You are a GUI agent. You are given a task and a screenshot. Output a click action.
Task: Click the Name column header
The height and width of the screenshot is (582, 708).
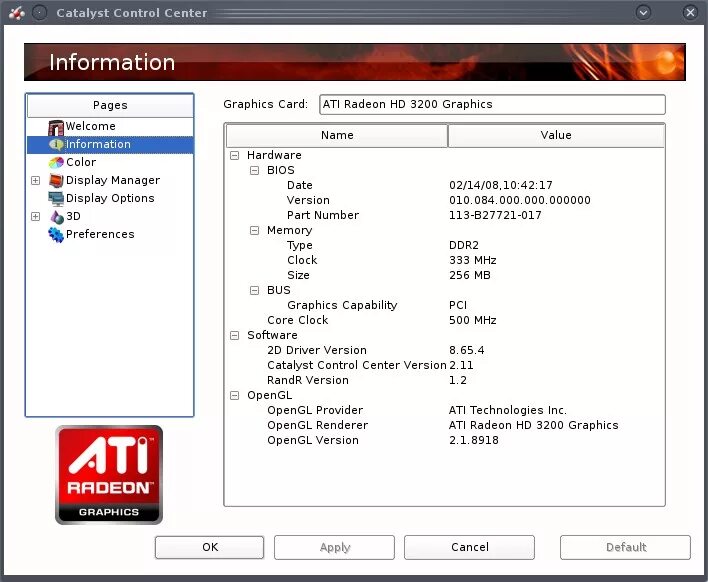click(x=337, y=135)
